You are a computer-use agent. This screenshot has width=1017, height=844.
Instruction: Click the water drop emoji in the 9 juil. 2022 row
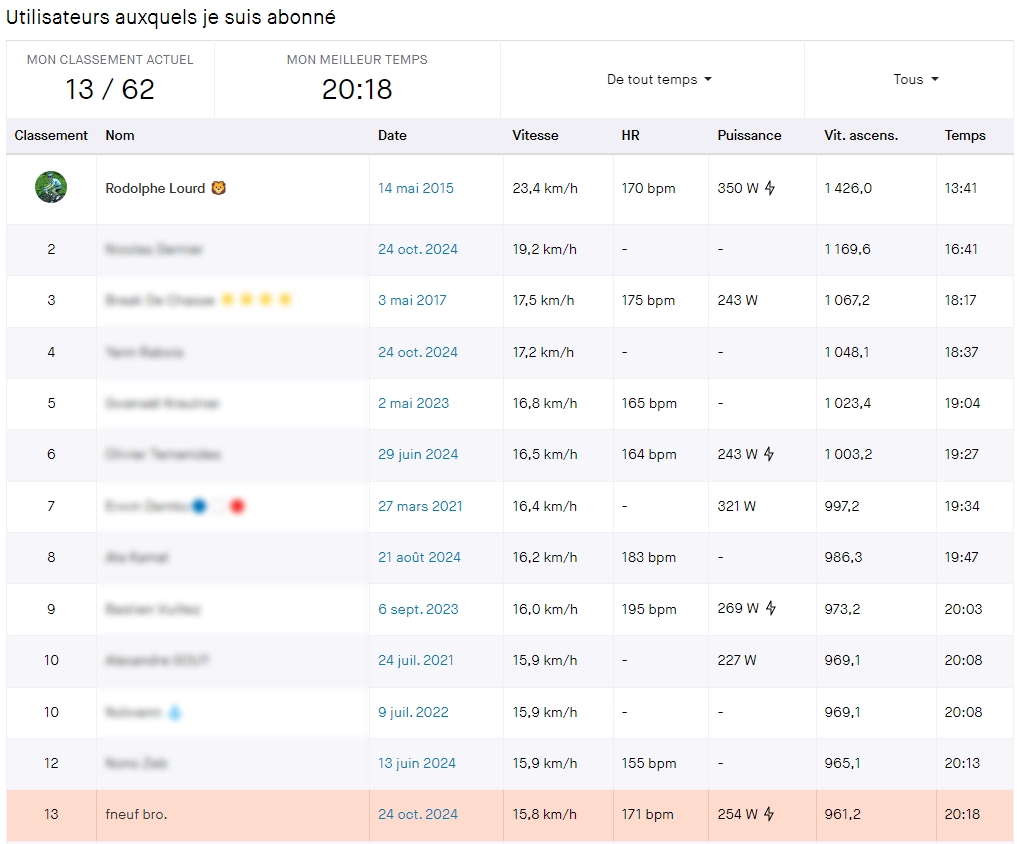tap(175, 712)
